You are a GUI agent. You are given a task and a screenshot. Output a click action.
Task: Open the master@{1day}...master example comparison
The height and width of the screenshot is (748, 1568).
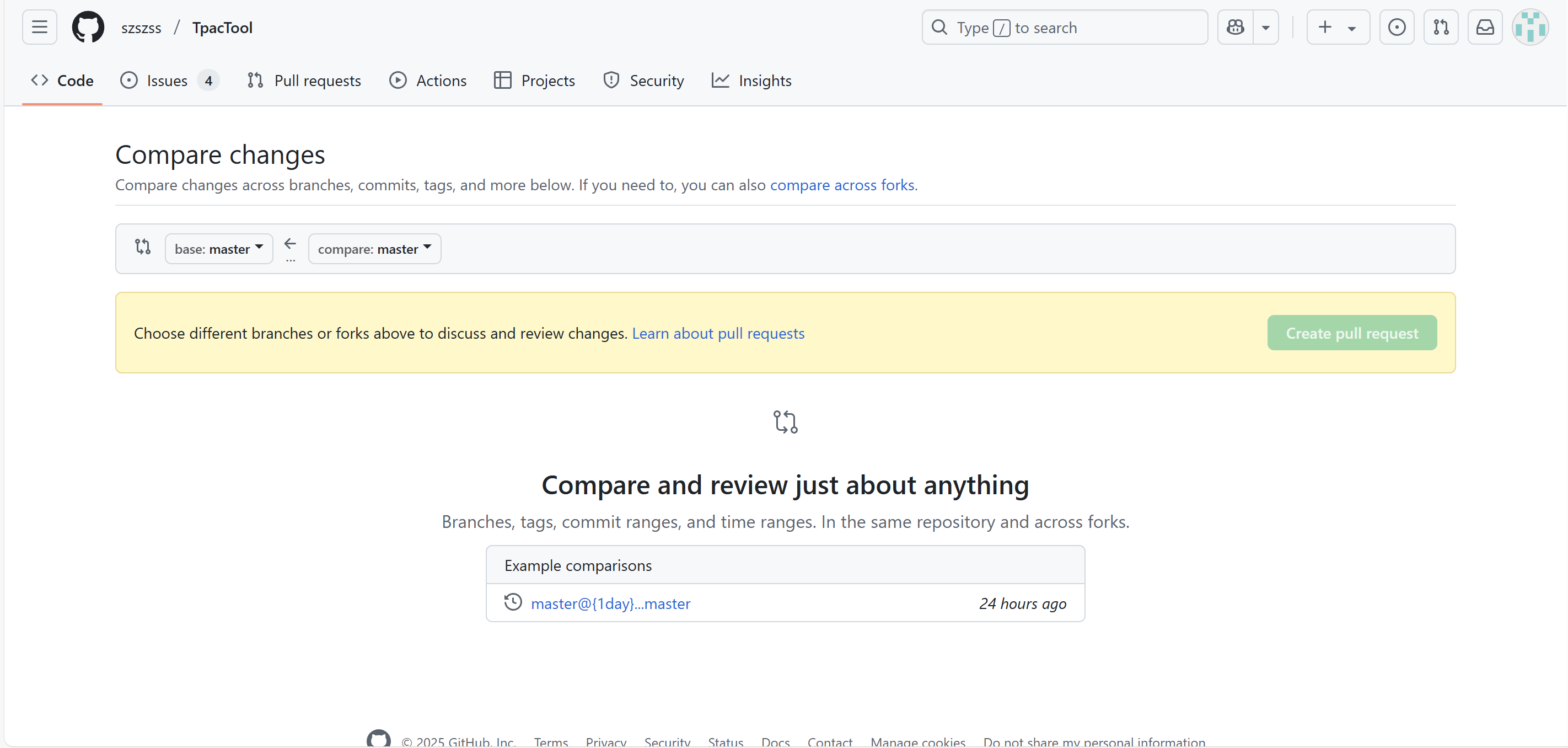pos(610,603)
